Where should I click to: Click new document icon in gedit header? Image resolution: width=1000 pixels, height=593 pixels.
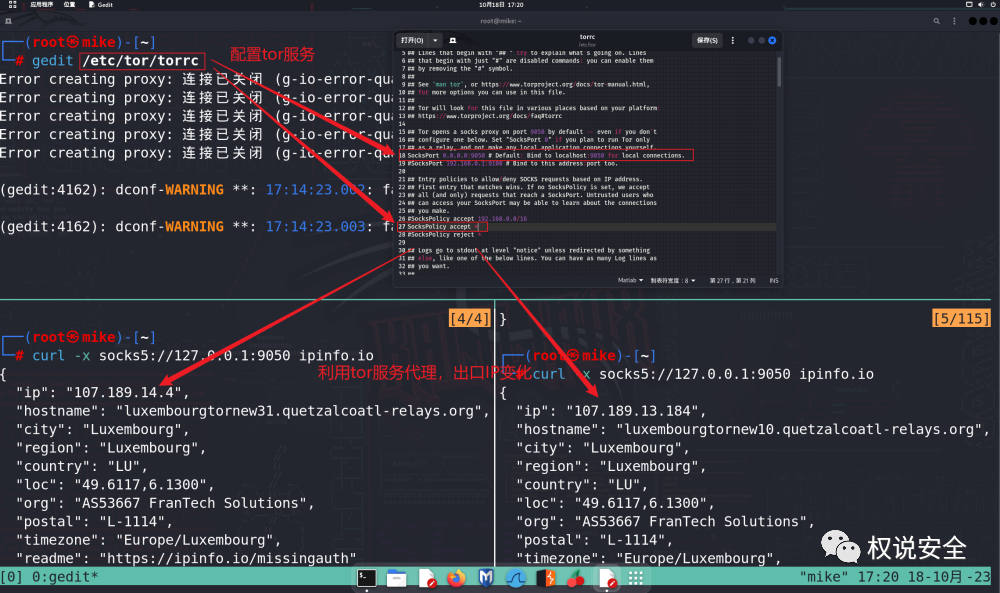pyautogui.click(x=453, y=40)
